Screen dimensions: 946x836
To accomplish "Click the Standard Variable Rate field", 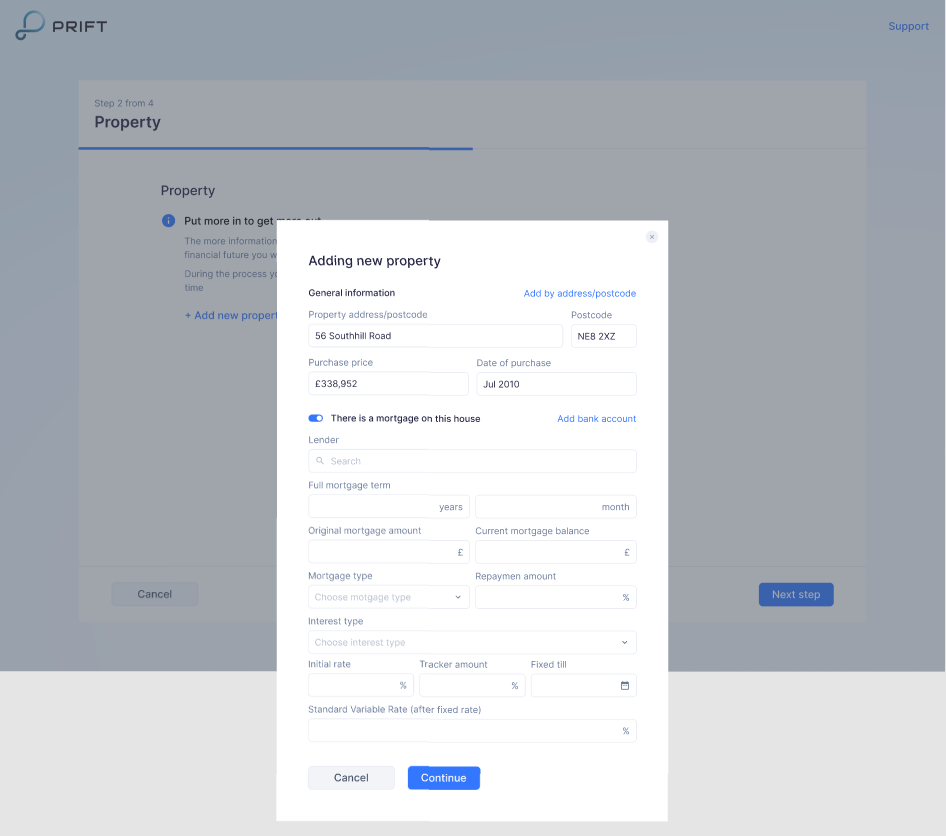I will (472, 730).
